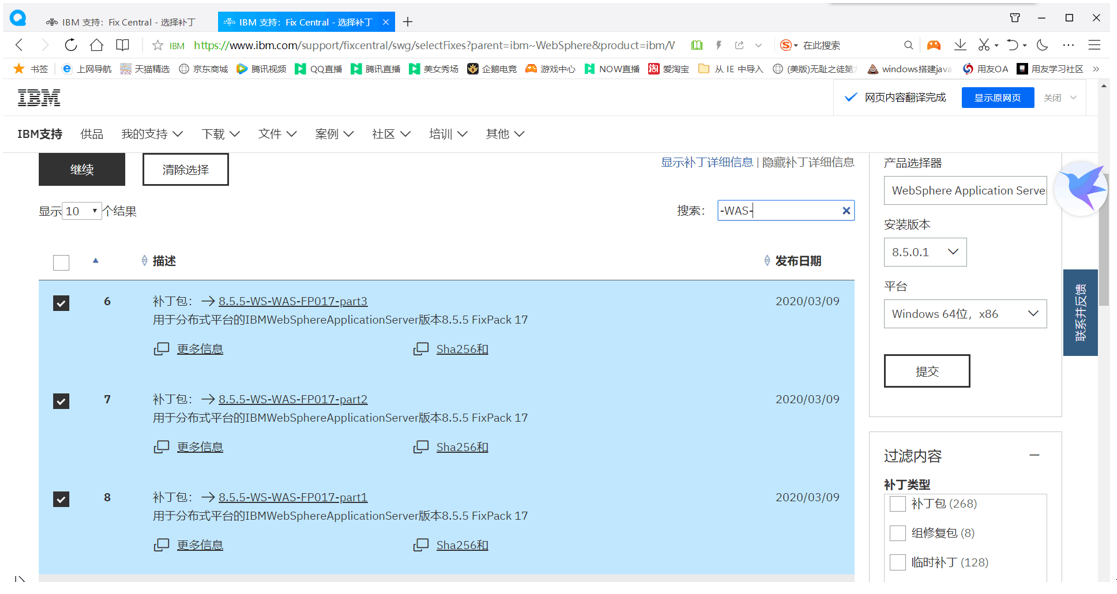This screenshot has width=1117, height=594.
Task: Expand the 社区 menu
Action: pos(391,134)
